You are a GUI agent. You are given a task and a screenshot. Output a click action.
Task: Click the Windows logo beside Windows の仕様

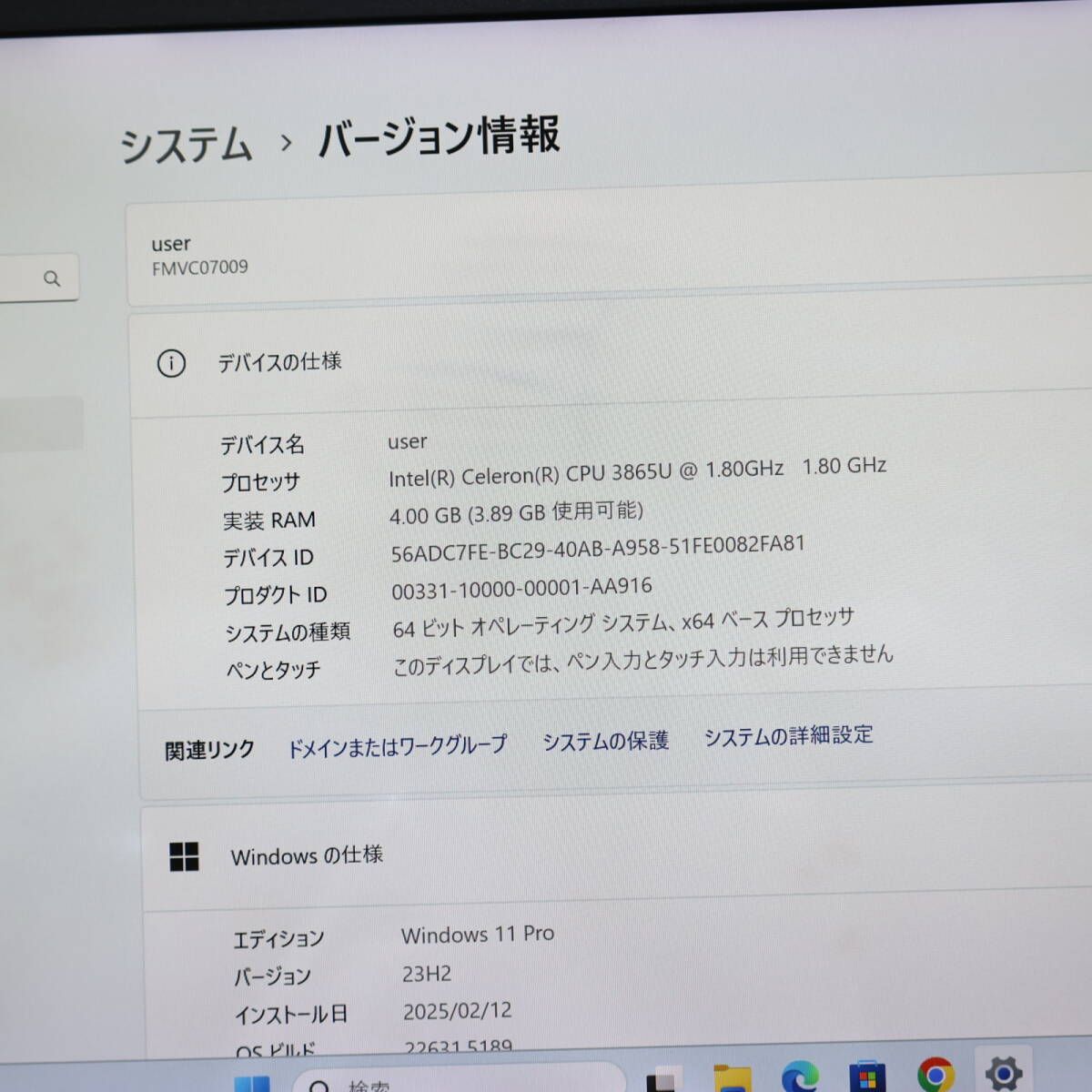pyautogui.click(x=184, y=857)
